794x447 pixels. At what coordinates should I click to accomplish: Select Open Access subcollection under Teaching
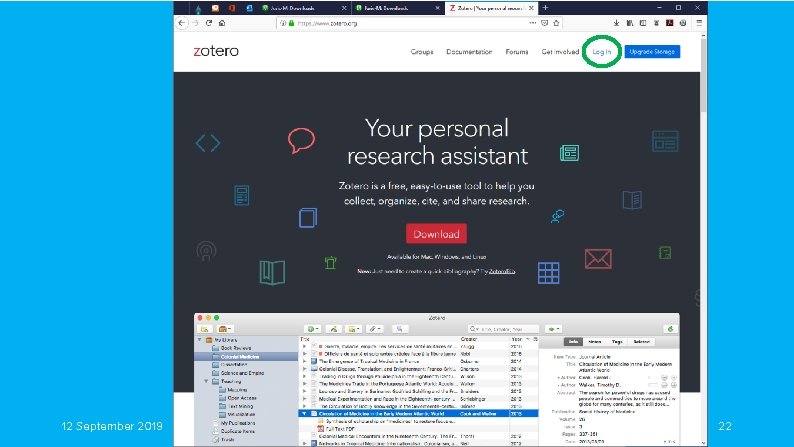point(240,398)
